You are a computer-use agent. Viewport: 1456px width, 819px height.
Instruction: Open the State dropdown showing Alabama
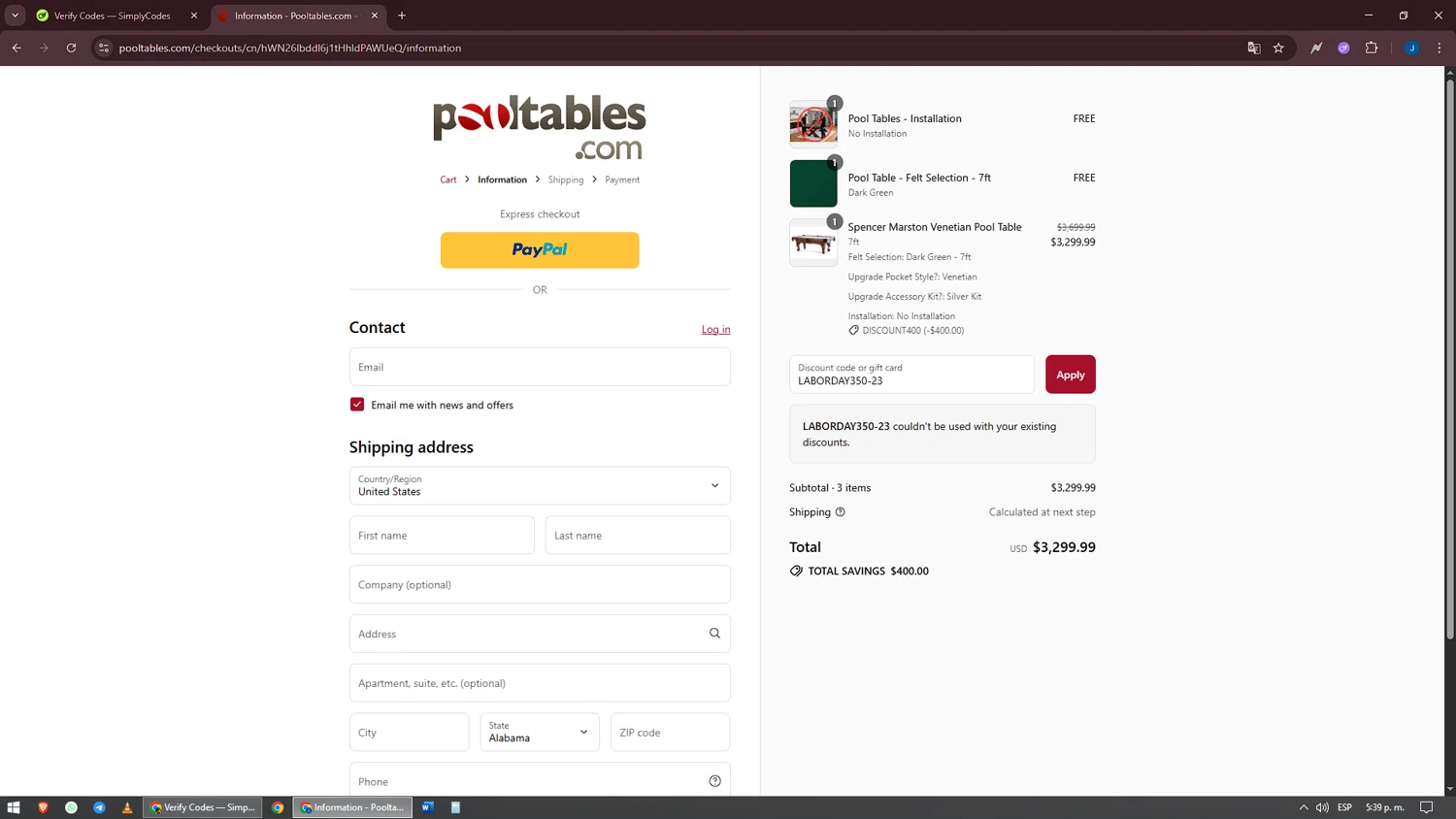pyautogui.click(x=540, y=732)
